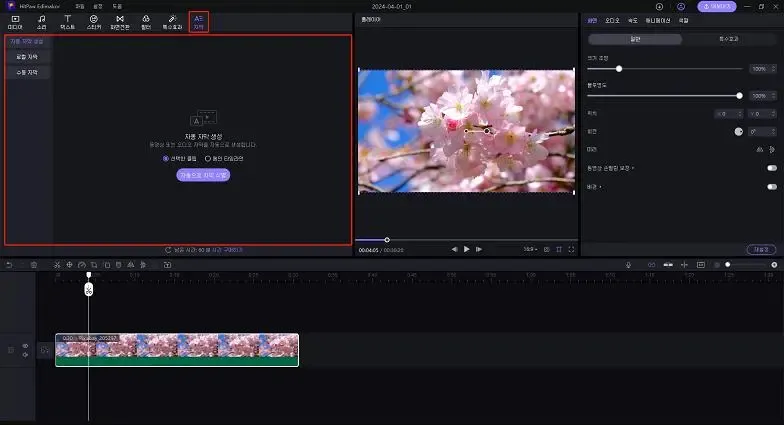Screen dimensions: 784x425
Task: Open the 텍스트 (Text) tool
Action: coord(67,21)
